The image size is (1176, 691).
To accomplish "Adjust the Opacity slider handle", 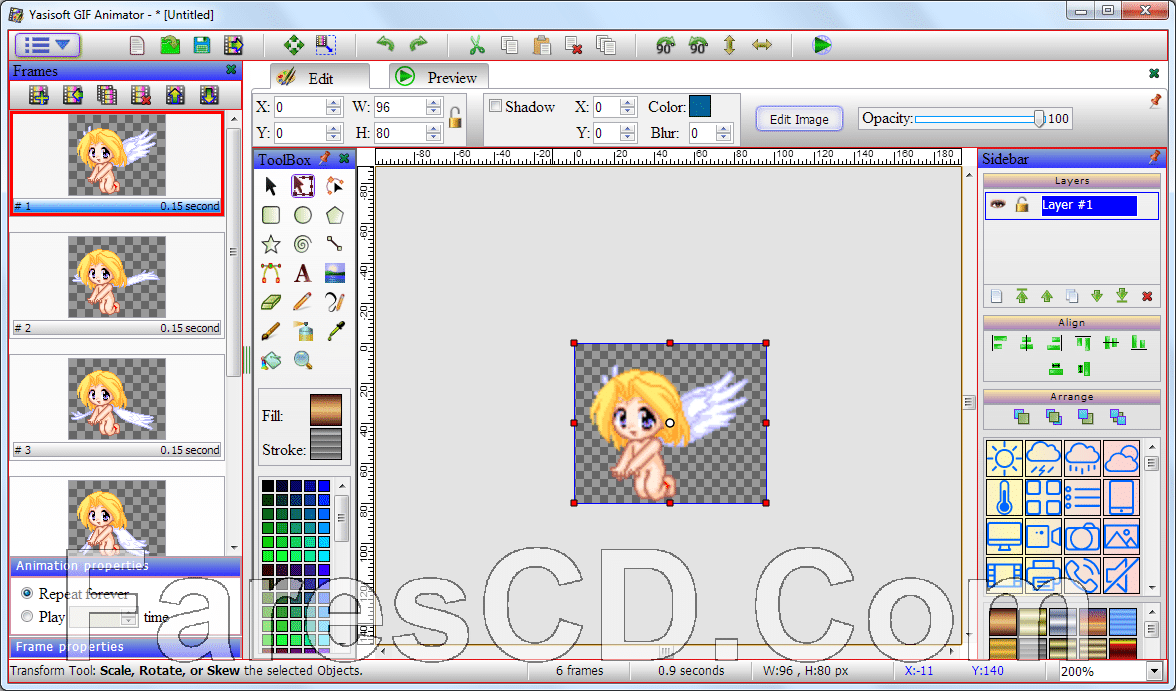I will 1039,118.
